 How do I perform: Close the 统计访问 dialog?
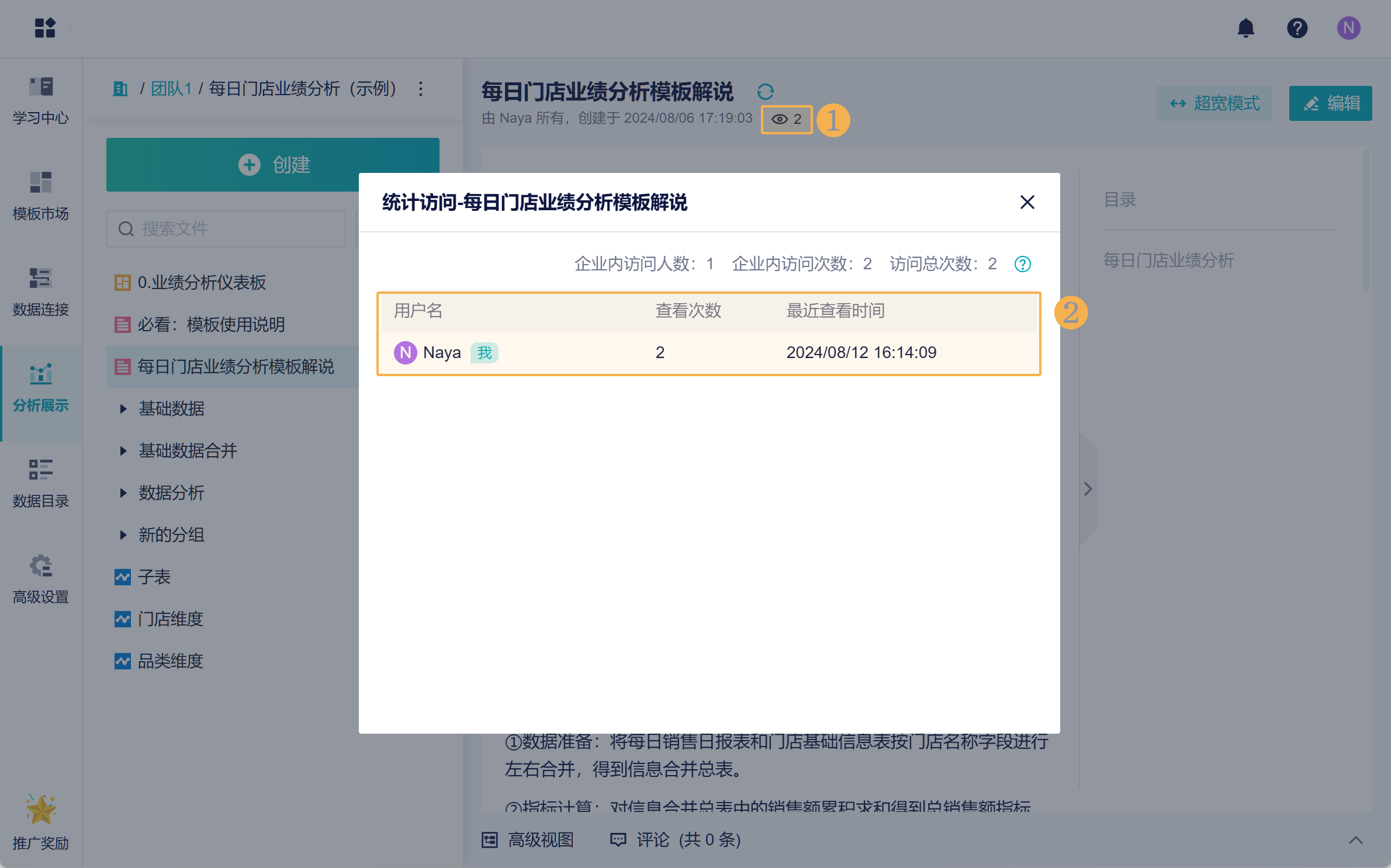click(1027, 202)
